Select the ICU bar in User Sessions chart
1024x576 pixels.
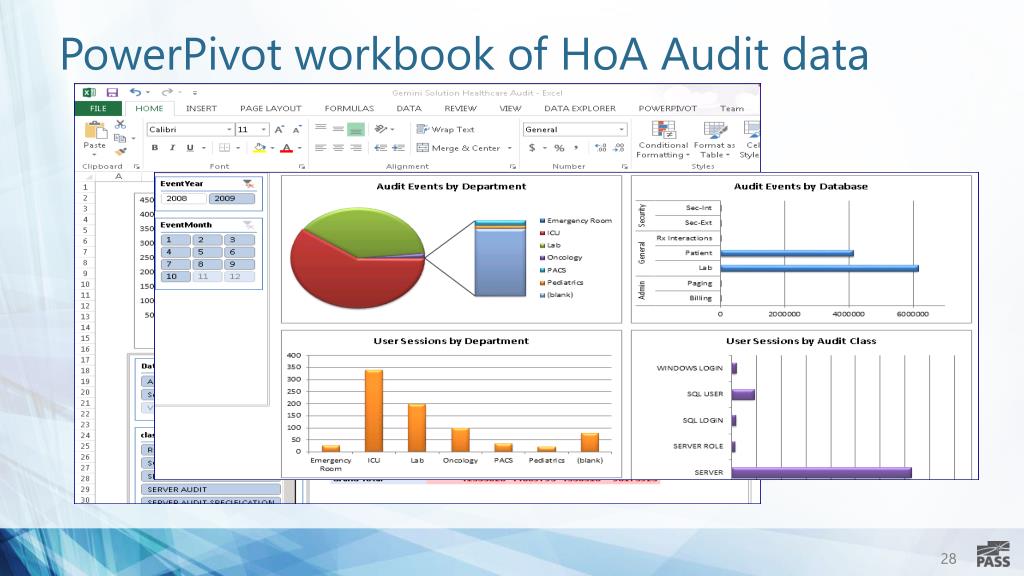[x=374, y=410]
